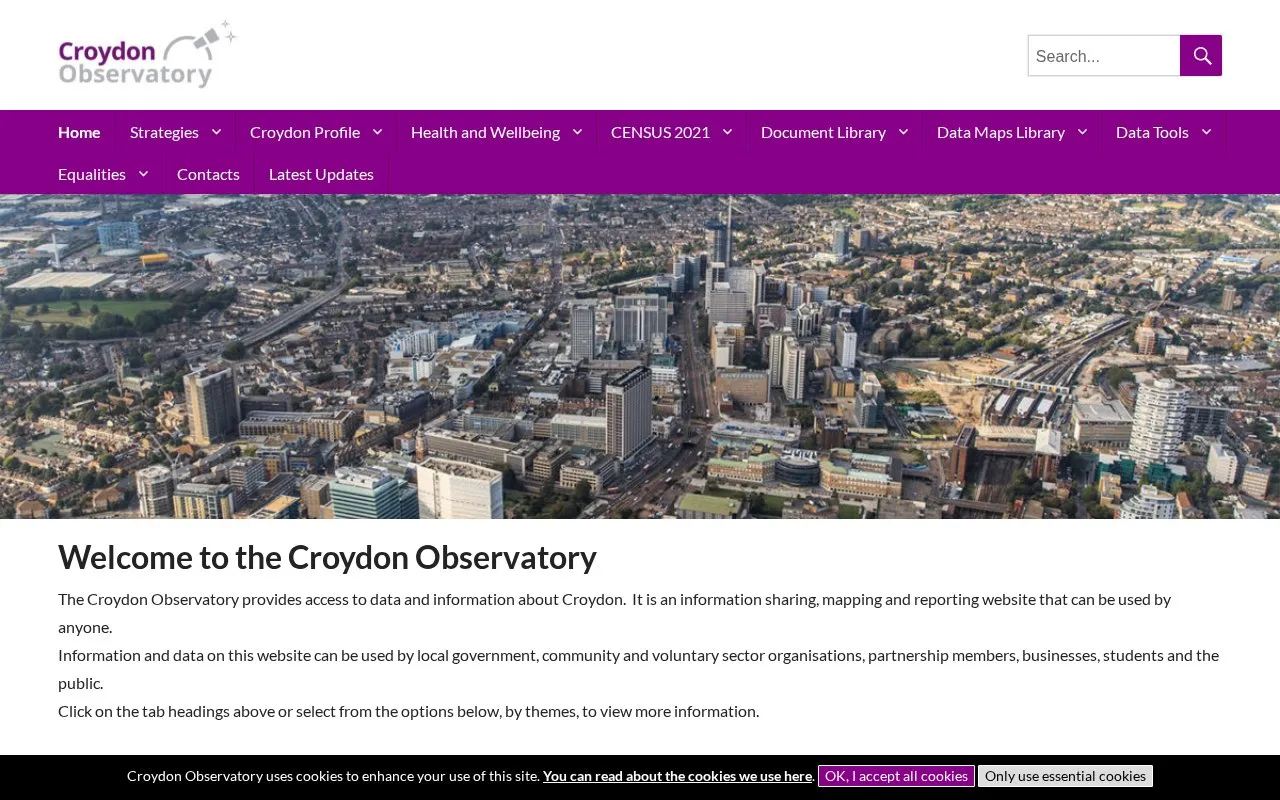Expand the Document Library submenu chevron
1280x800 pixels.
pos(903,132)
